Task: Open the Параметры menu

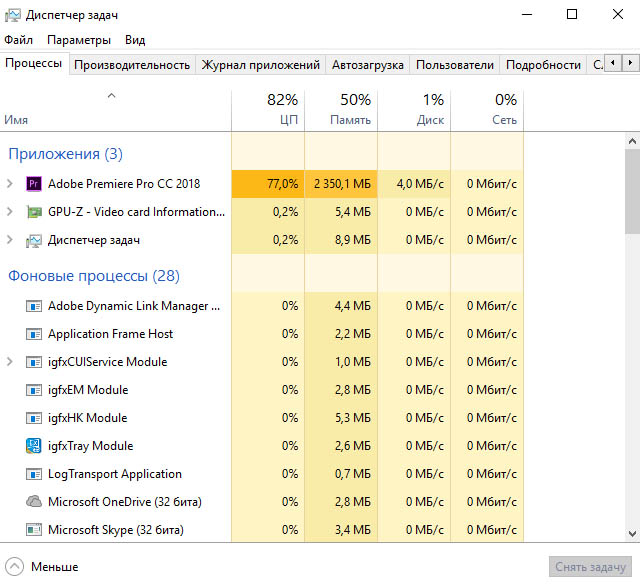Action: click(79, 40)
